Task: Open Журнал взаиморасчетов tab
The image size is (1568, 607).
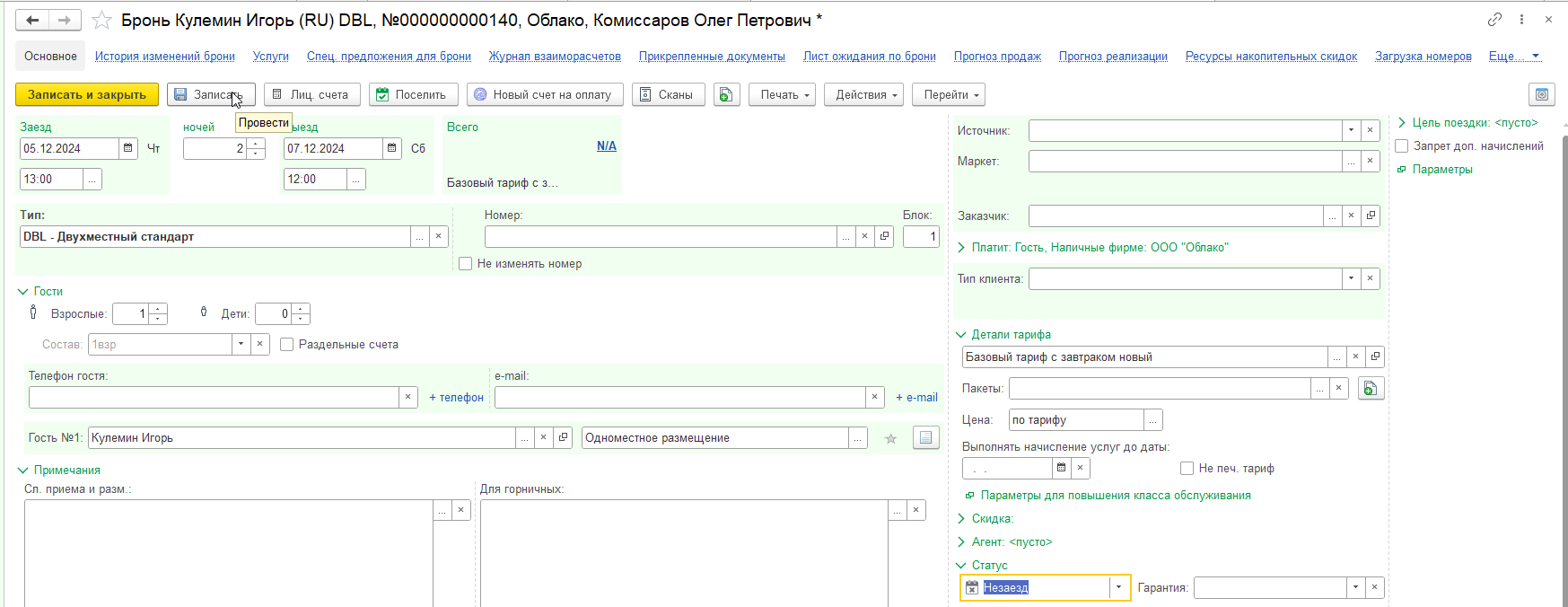Action: tap(555, 56)
